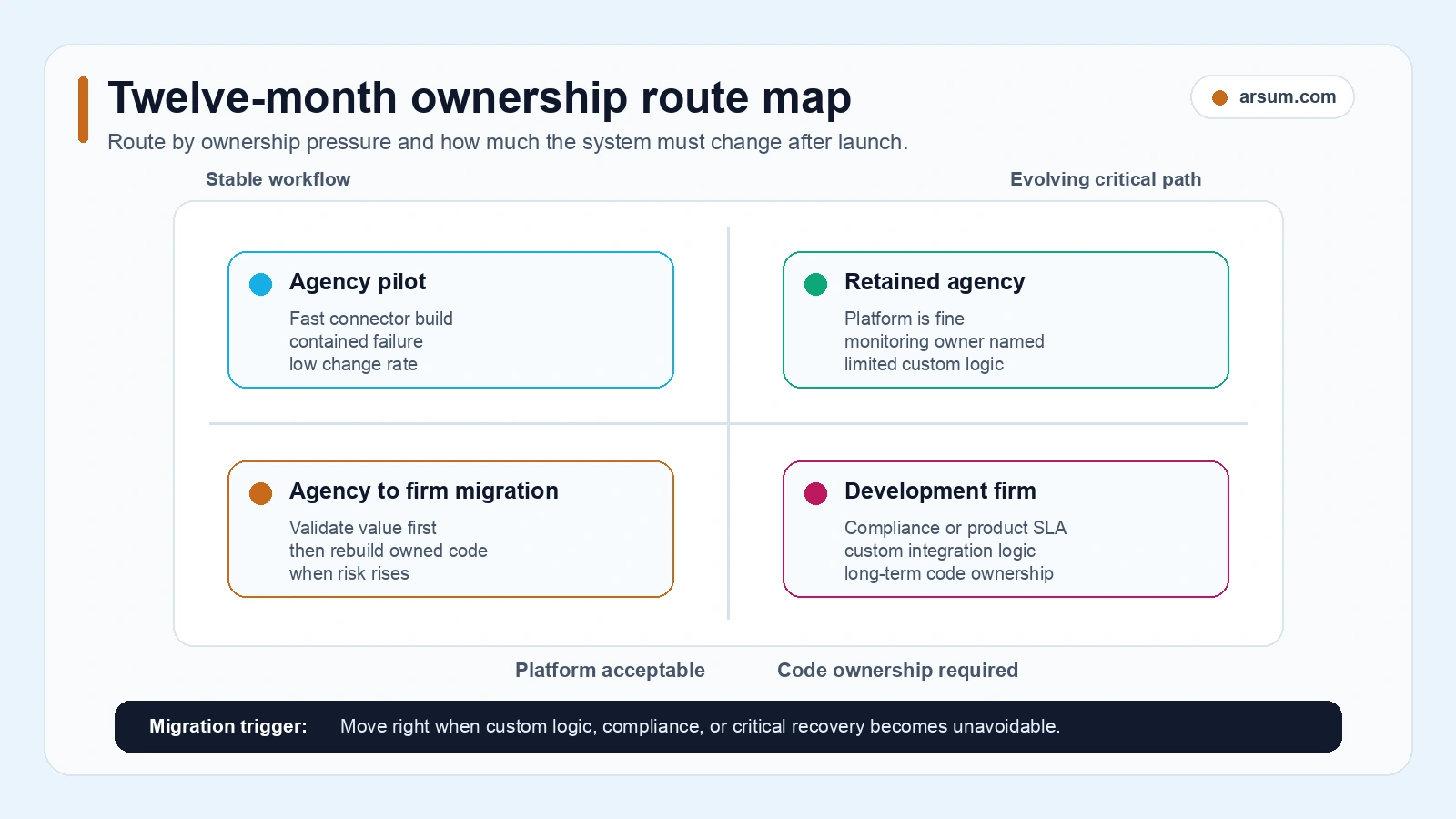Screen dimensions: 1456x819
Task: Click 'when risk rises' line
Action: 349,573
